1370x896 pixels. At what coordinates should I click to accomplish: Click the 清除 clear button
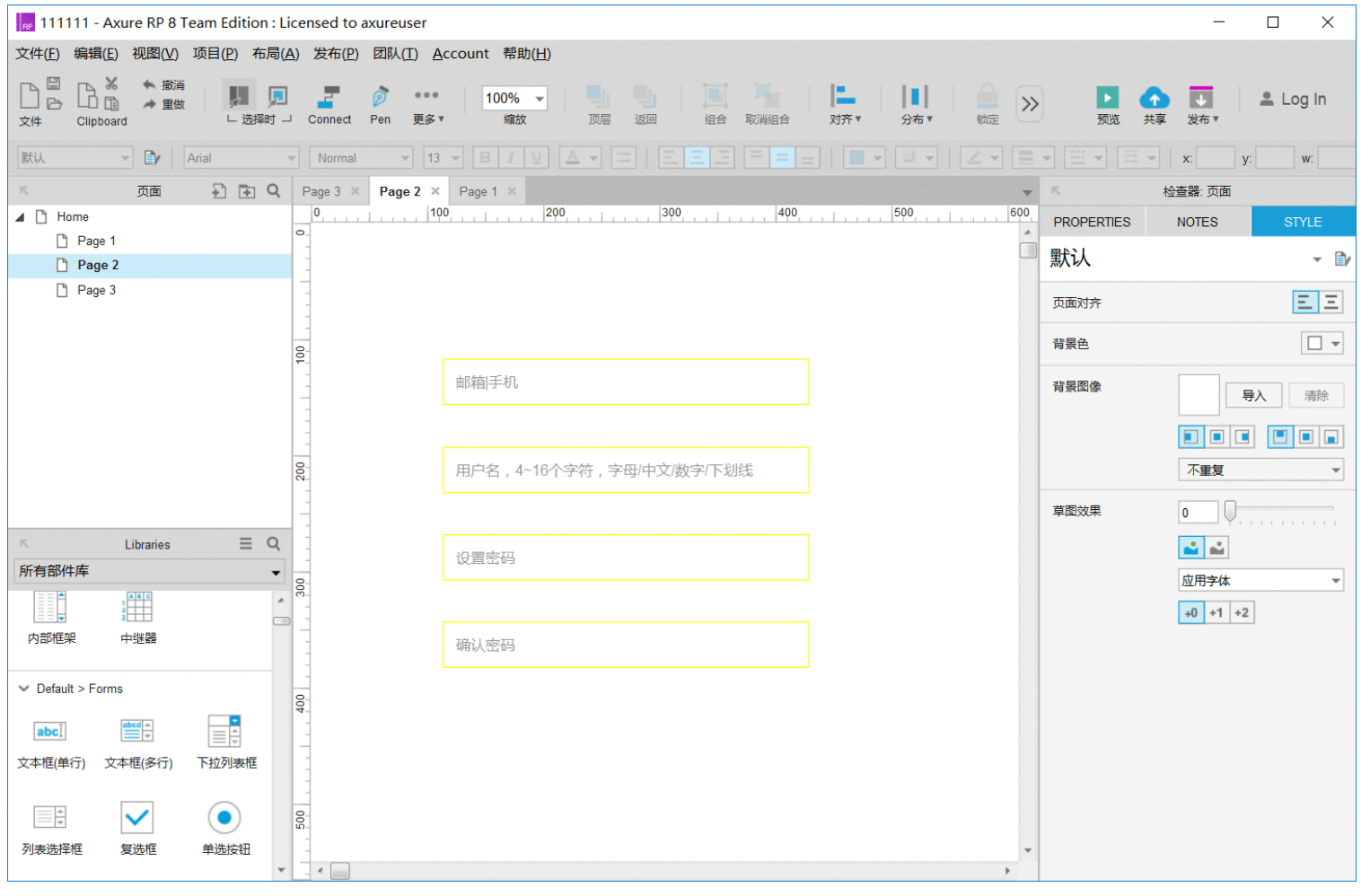coord(1316,396)
